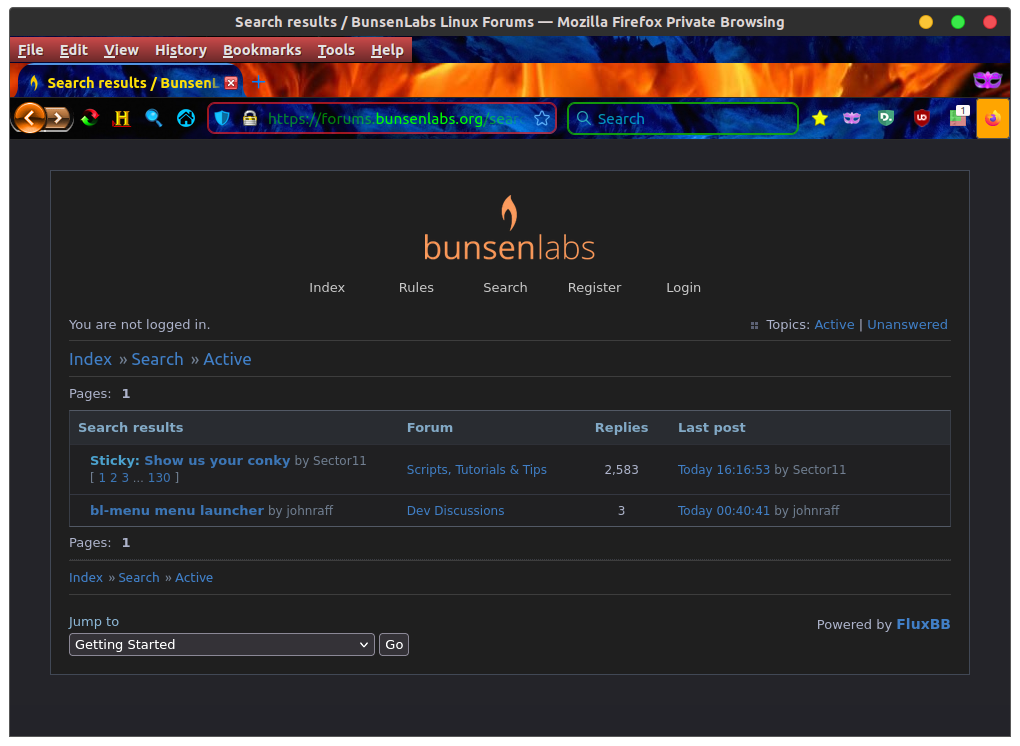Click Active in the bottom breadcrumb
1020x746 pixels.
194,578
